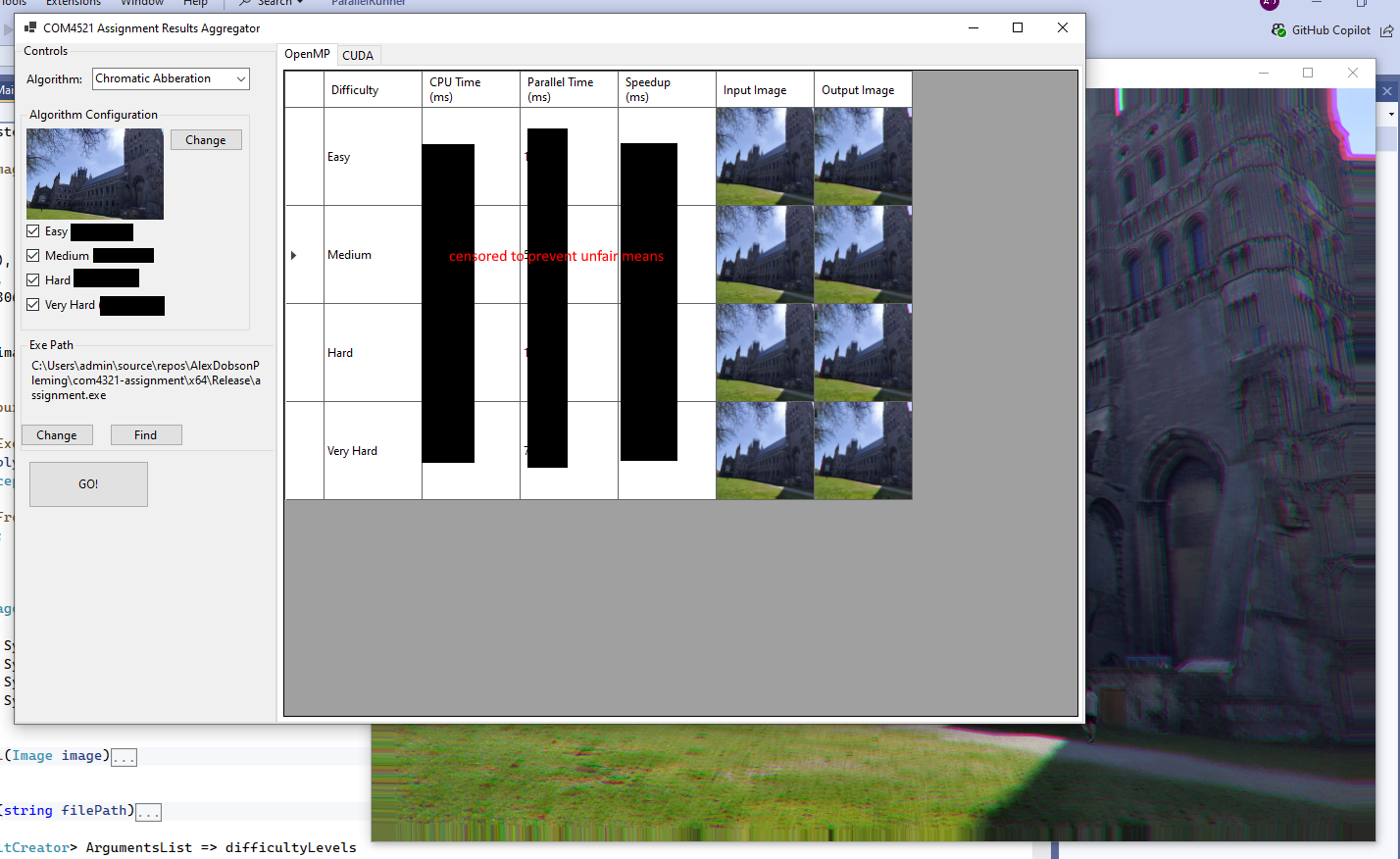This screenshot has height=859, width=1400.
Task: Toggle the Hard difficulty checkbox
Action: [x=33, y=280]
